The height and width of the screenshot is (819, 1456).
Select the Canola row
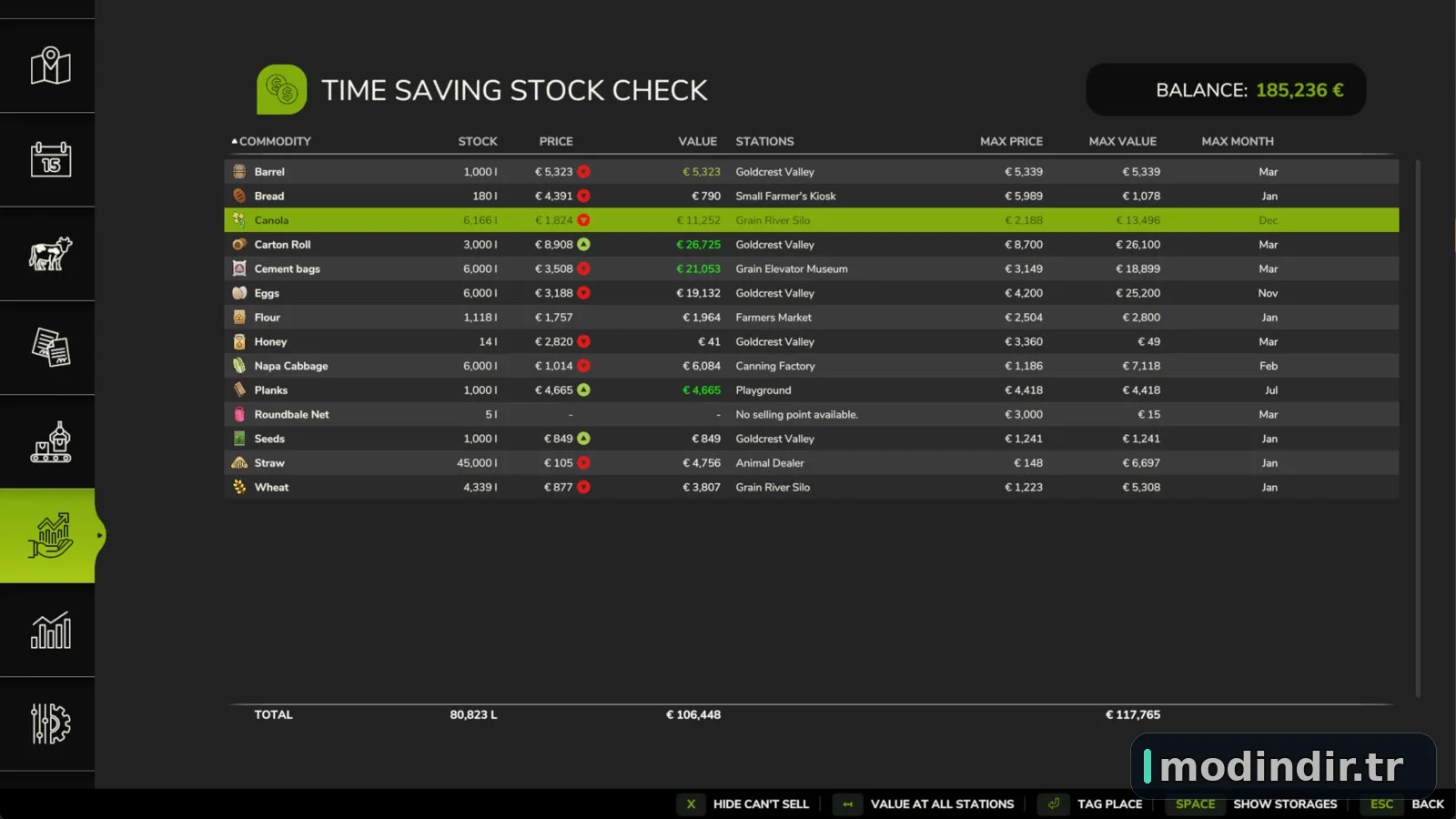[811, 220]
